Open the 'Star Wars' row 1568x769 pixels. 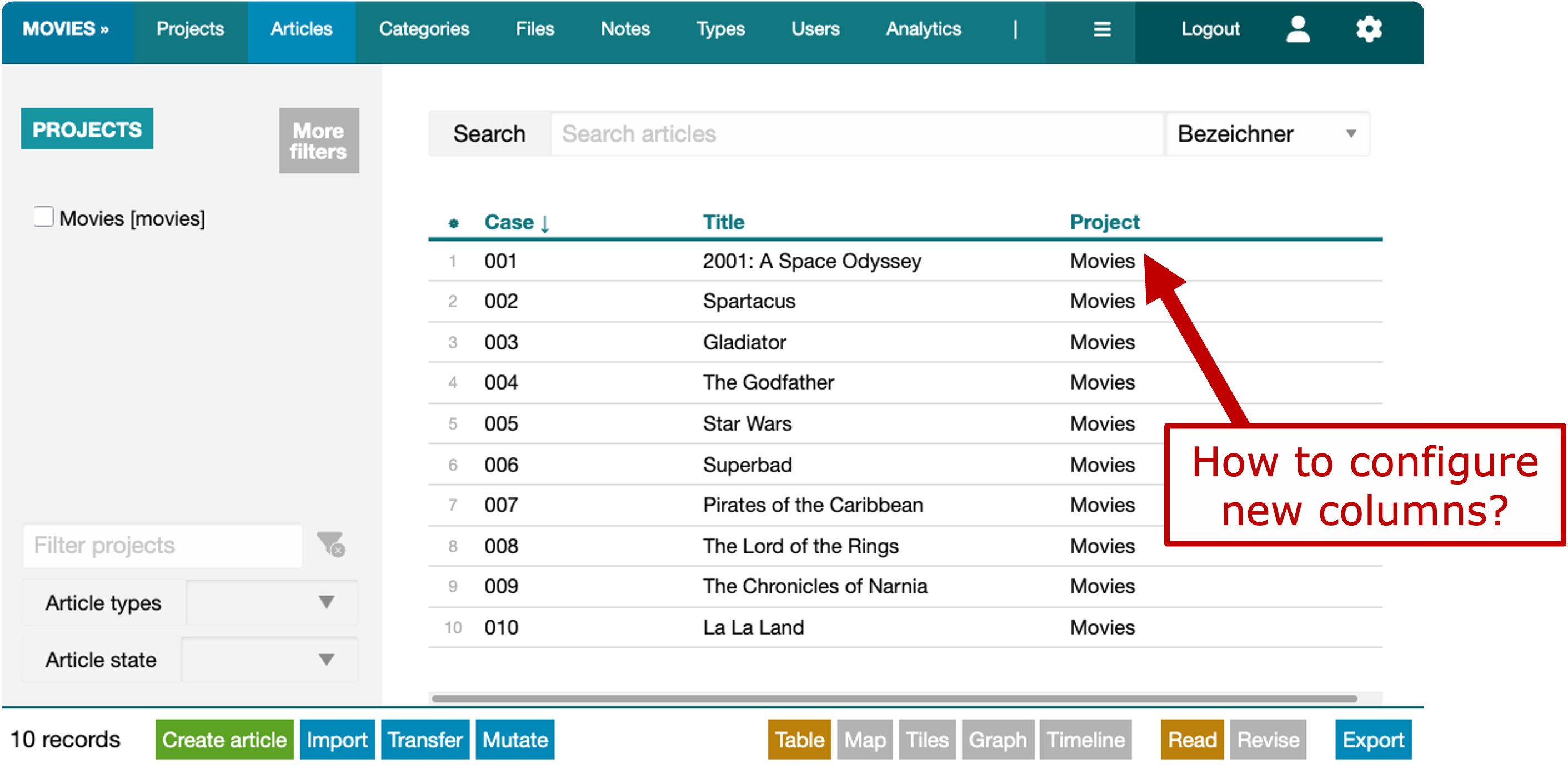click(x=905, y=423)
